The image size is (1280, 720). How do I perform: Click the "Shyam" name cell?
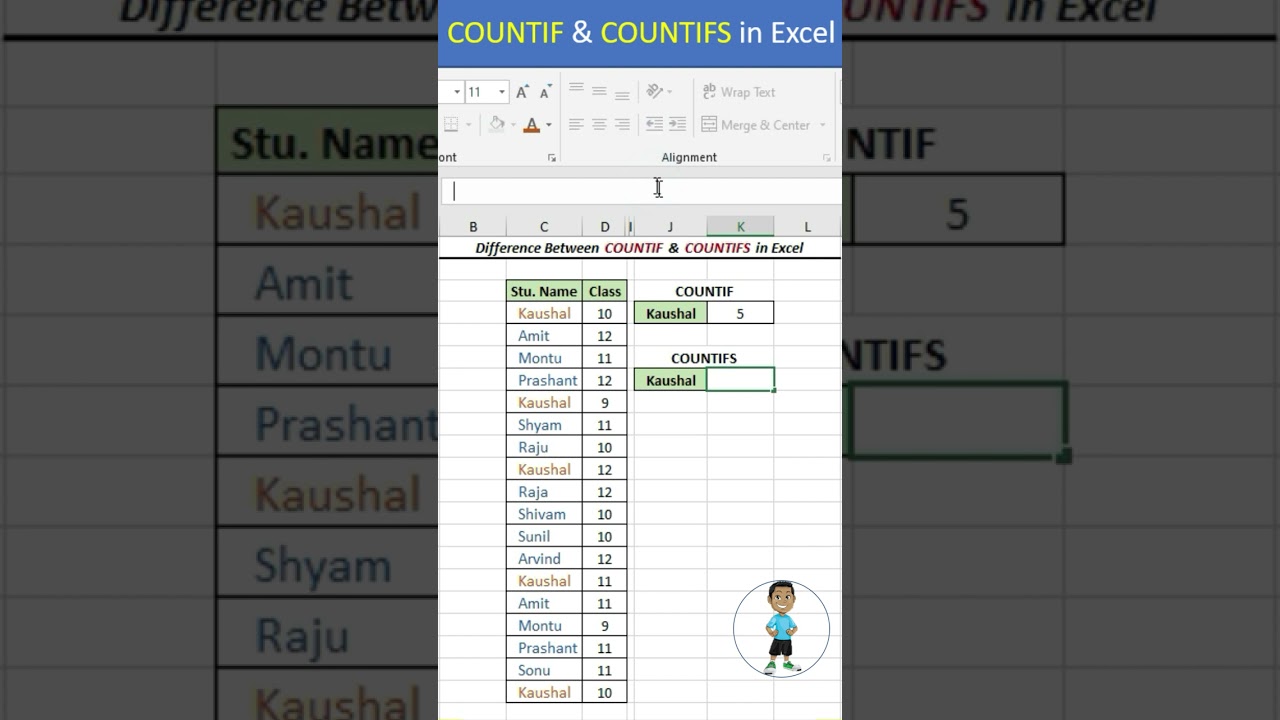[x=544, y=425]
